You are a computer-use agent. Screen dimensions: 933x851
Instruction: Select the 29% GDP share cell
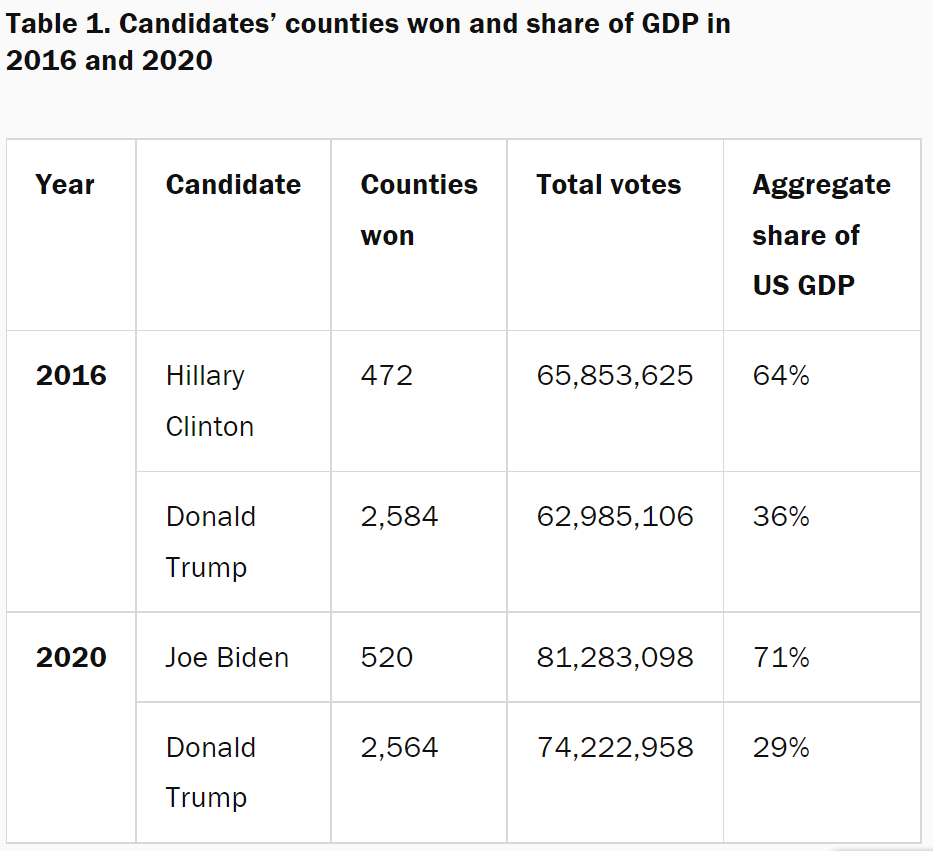point(780,748)
